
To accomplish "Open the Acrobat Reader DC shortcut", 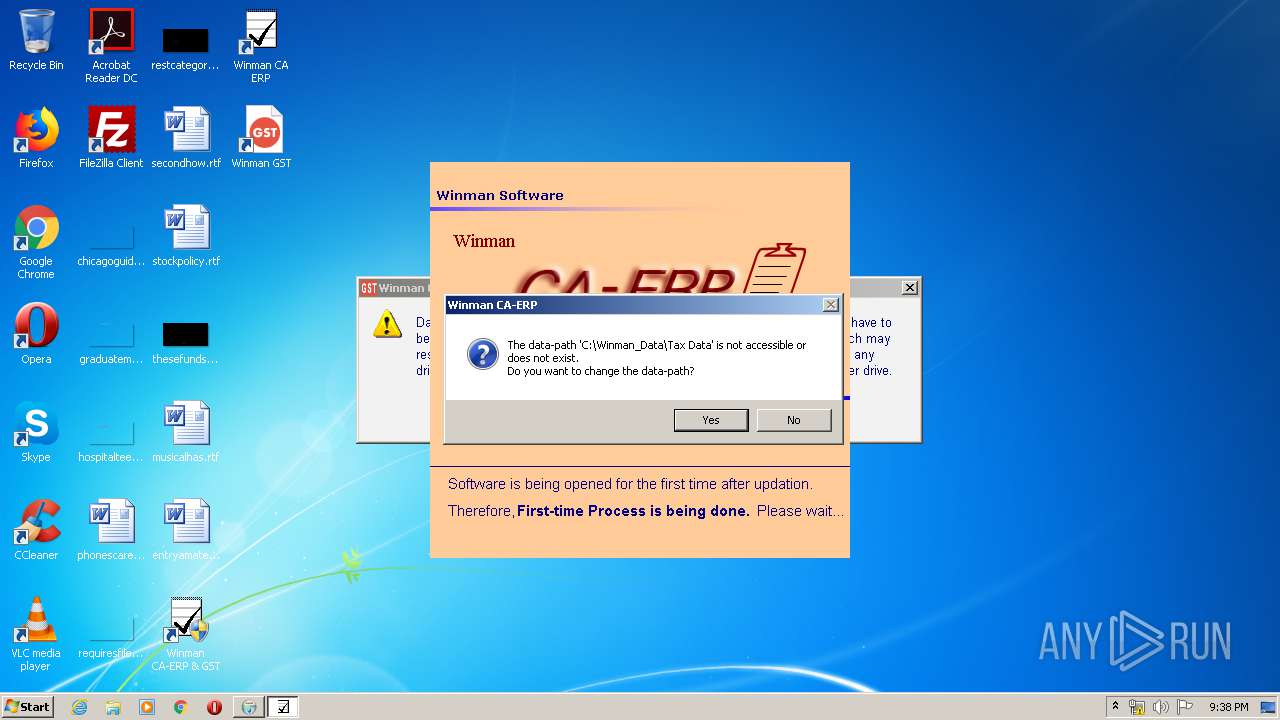I will pos(111,46).
